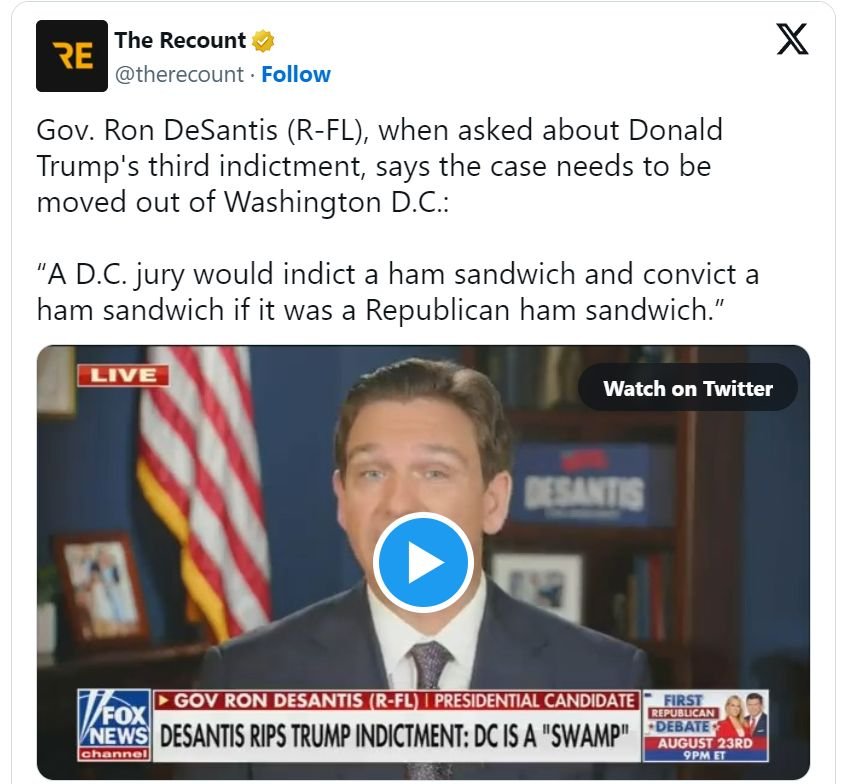The width and height of the screenshot is (848, 784).
Task: Click the tweet text about Trump's third indictment
Action: (x=379, y=165)
